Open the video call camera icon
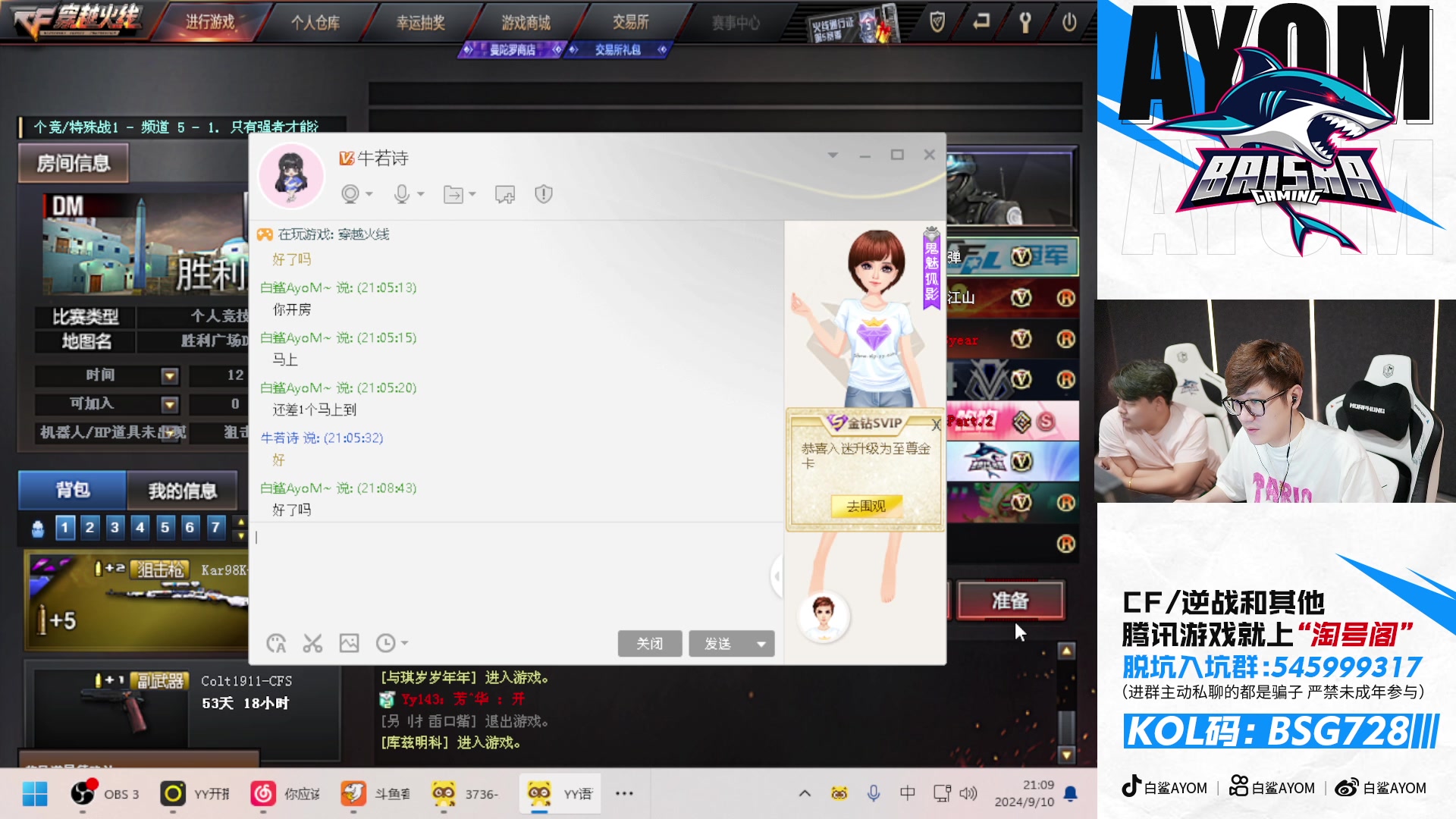Viewport: 1456px width, 819px height. pos(350,194)
